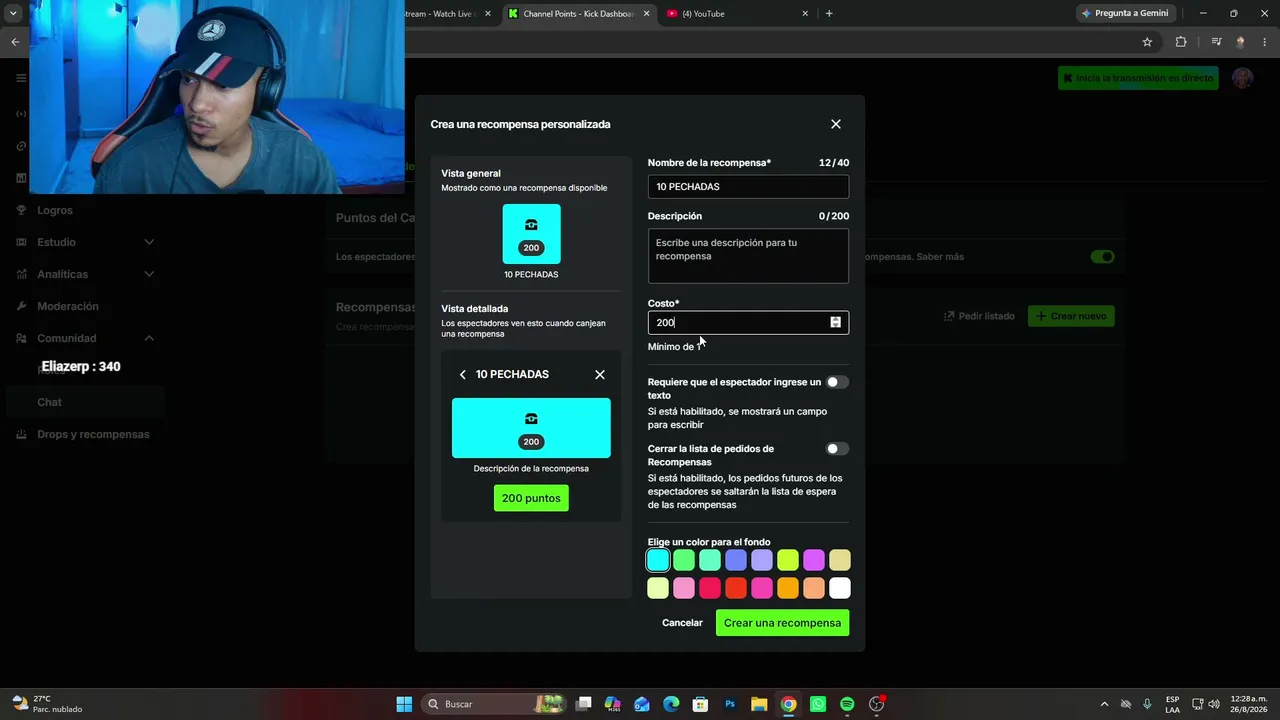Click Crear nuevo behind the dialog

coord(1071,316)
